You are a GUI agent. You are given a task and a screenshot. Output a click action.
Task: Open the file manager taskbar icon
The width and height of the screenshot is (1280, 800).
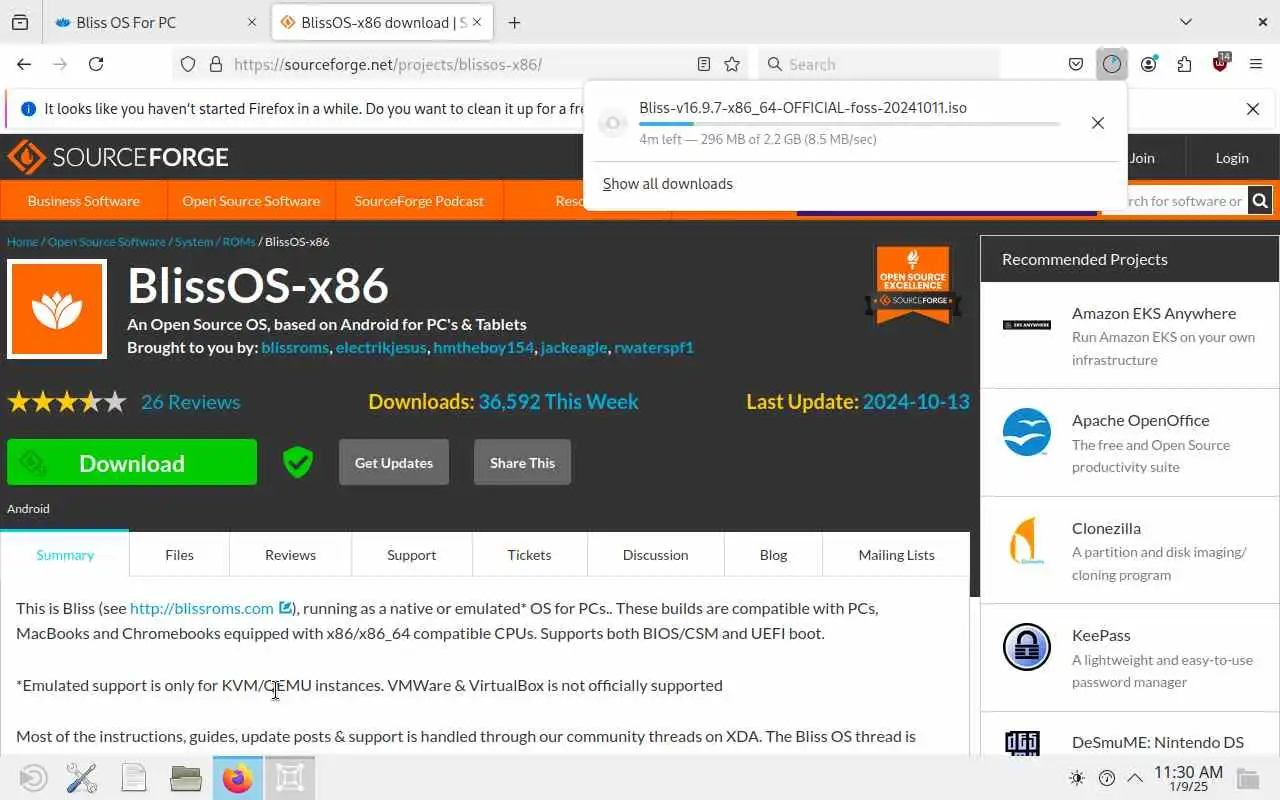coord(186,777)
